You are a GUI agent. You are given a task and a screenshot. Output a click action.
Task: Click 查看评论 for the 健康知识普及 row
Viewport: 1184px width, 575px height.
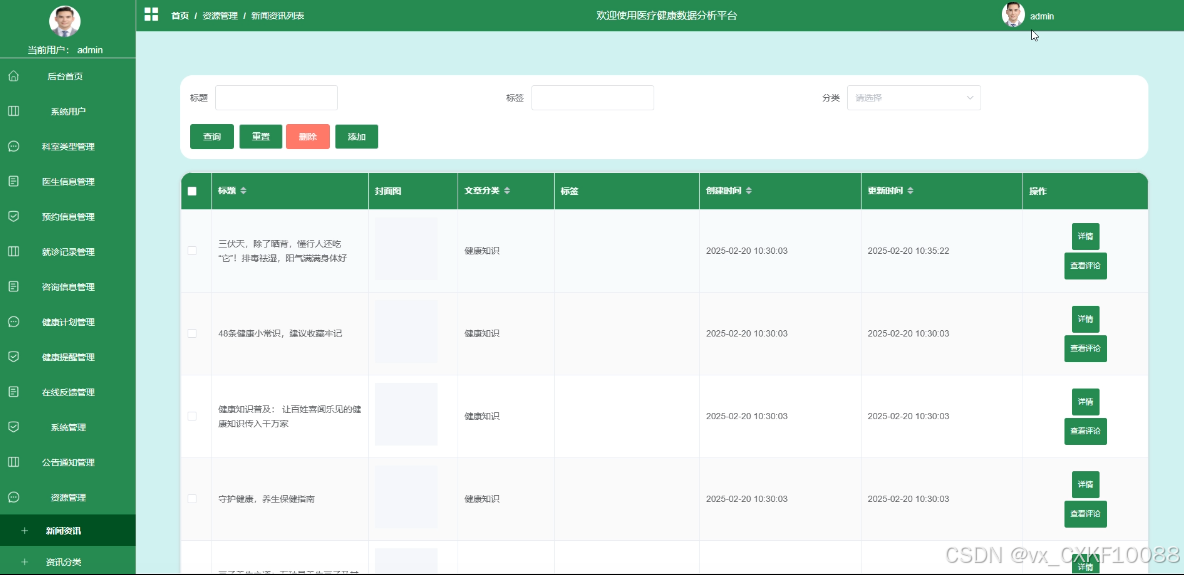1086,431
